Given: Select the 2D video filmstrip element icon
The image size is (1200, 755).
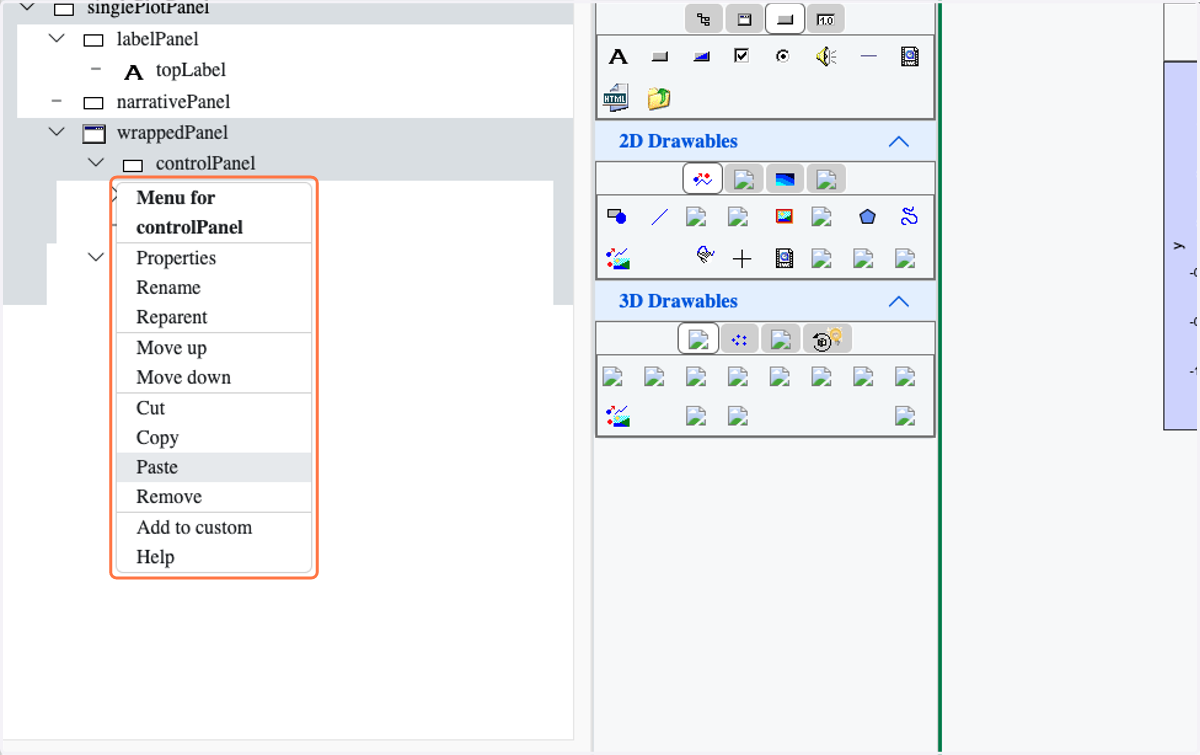Looking at the screenshot, I should (784, 259).
